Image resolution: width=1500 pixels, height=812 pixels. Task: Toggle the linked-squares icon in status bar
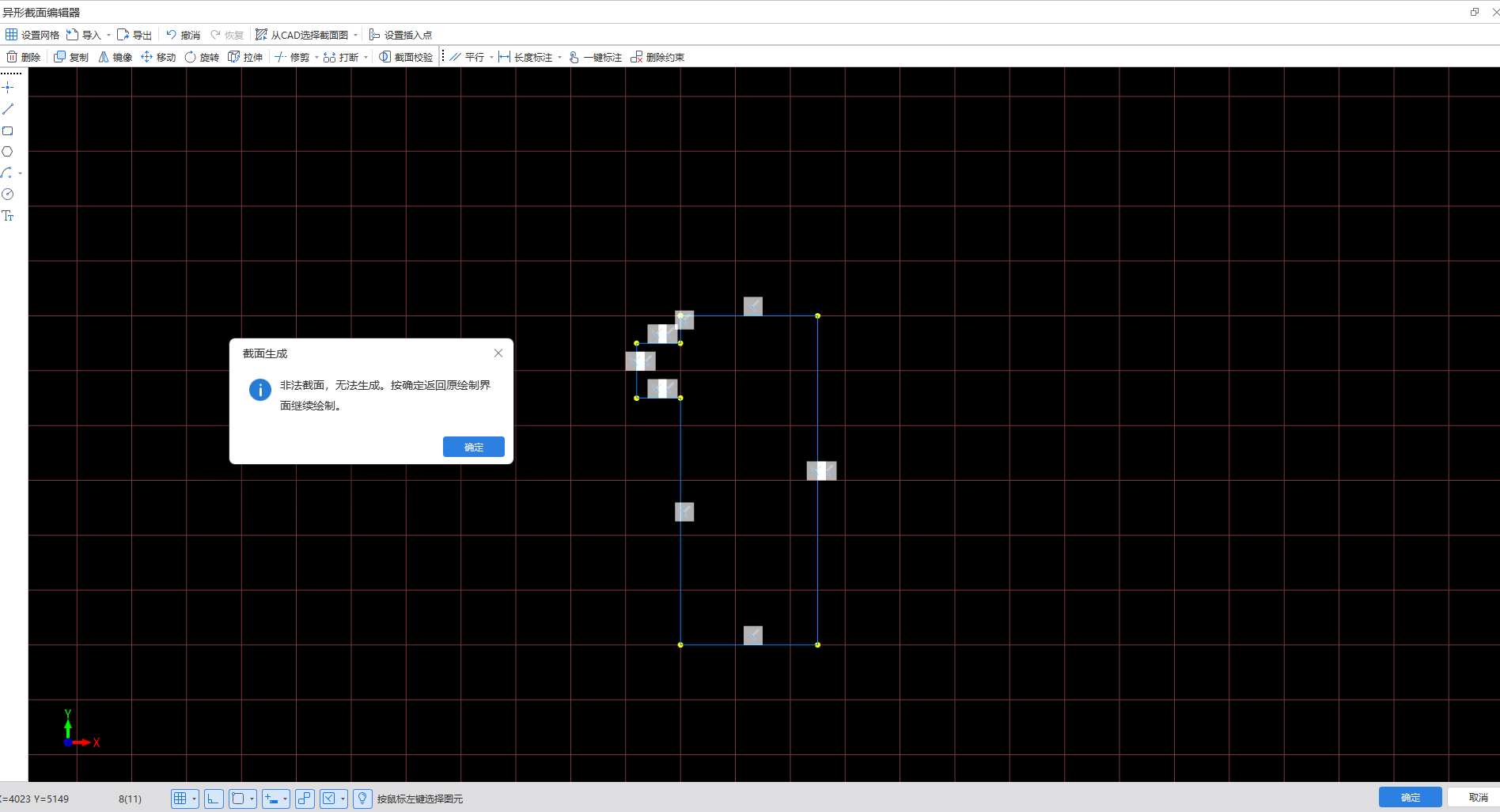pos(305,799)
